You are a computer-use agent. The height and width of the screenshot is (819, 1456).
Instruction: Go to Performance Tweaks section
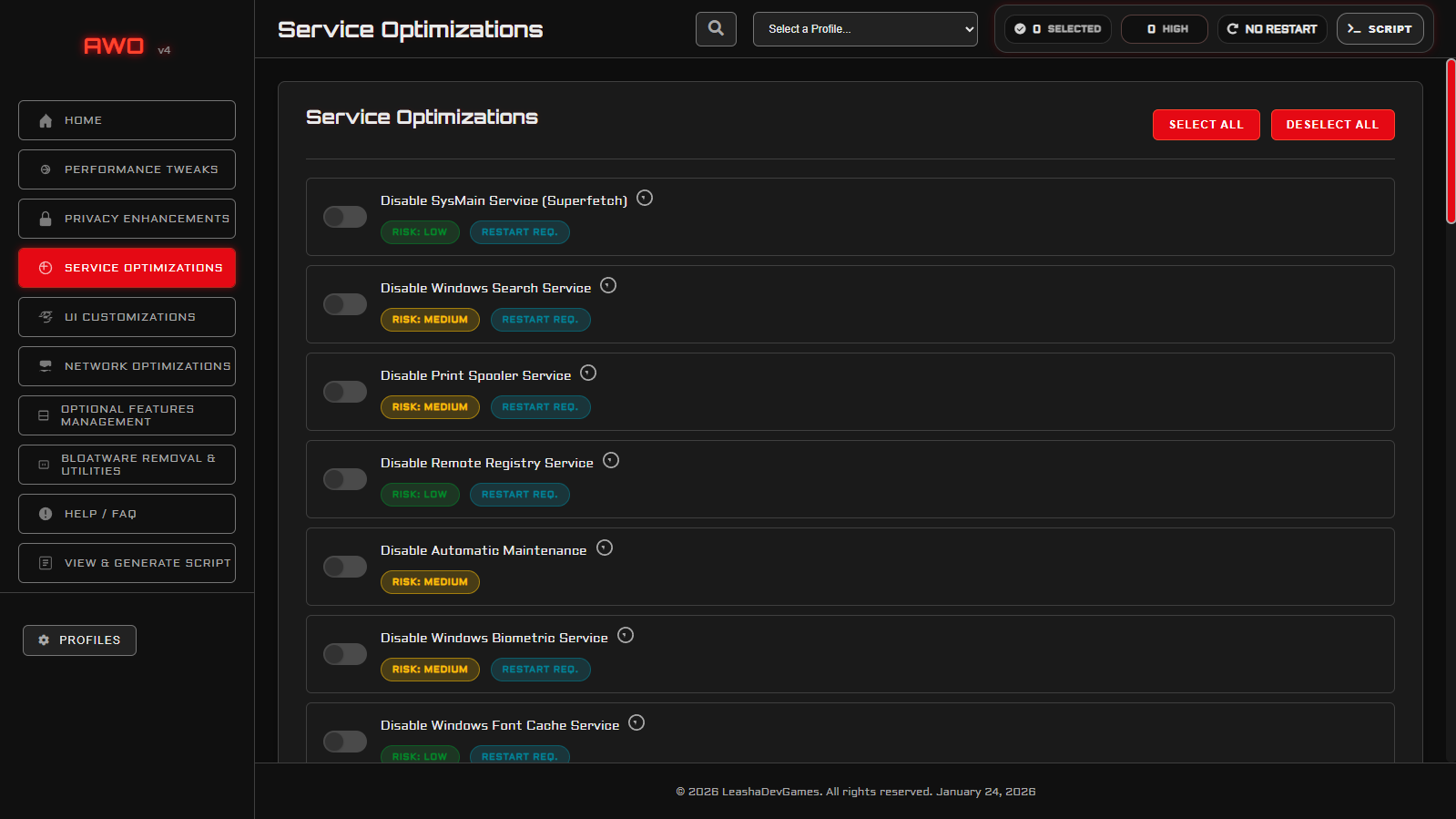127,169
